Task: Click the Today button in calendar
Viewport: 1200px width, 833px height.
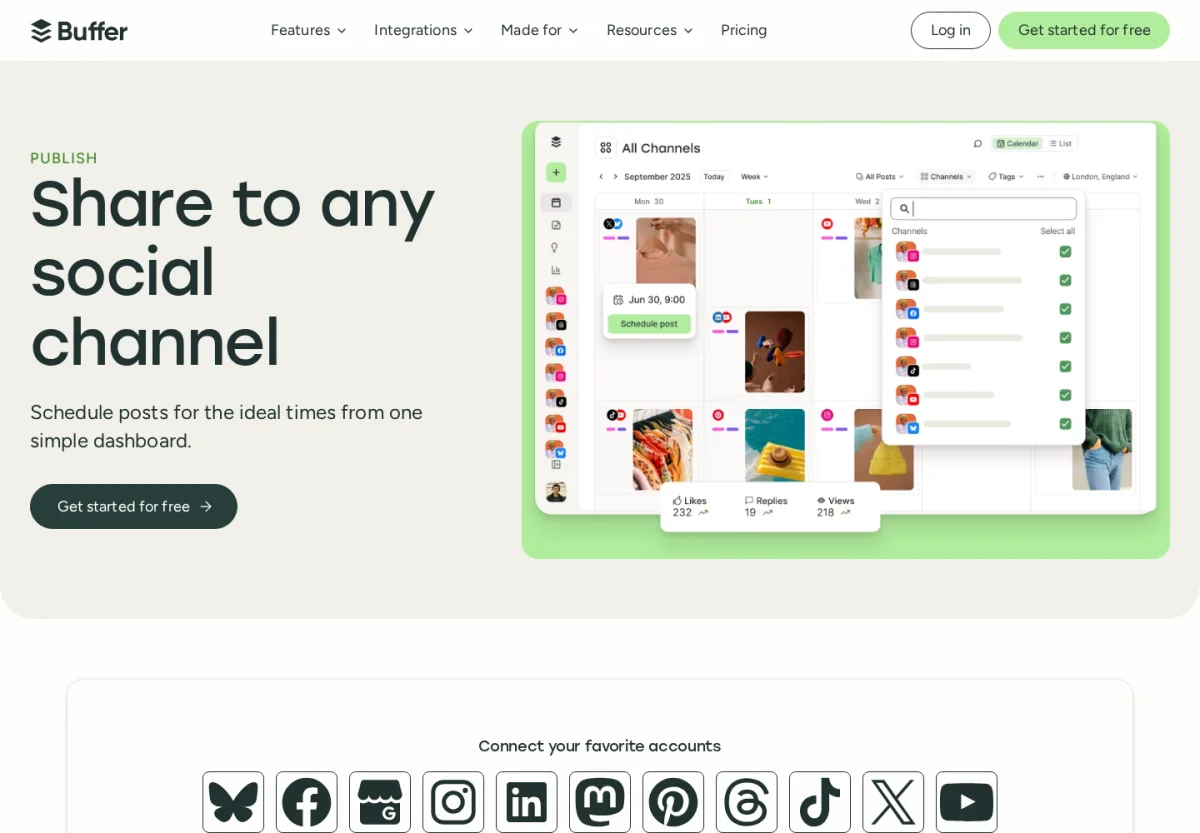Action: tap(714, 176)
